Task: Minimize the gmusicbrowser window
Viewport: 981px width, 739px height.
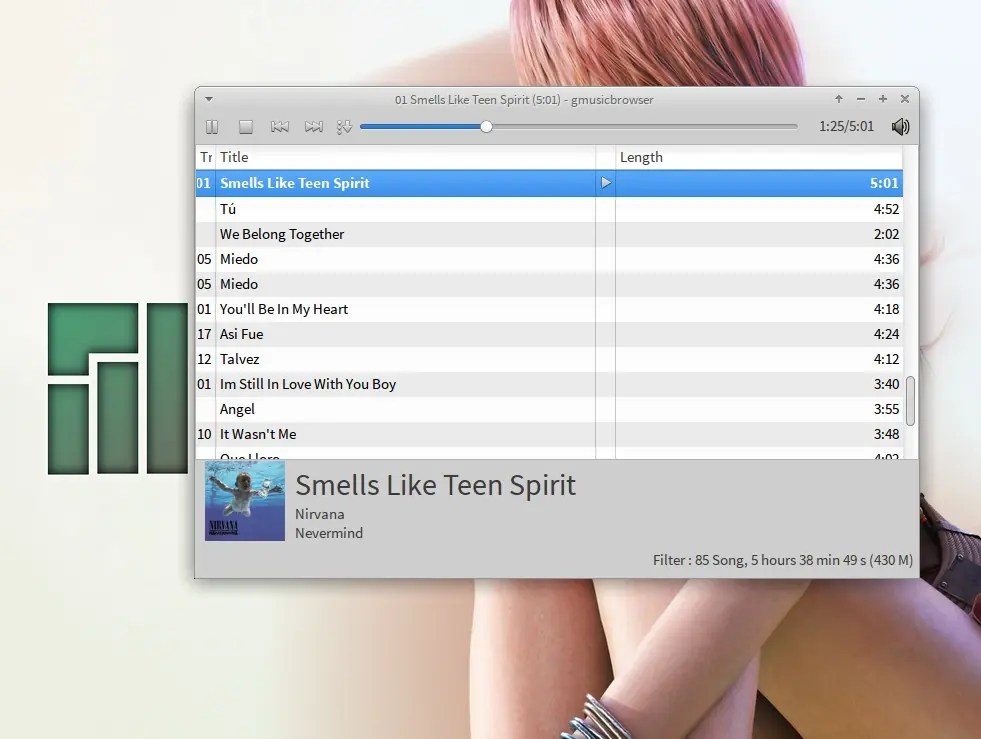Action: [861, 99]
